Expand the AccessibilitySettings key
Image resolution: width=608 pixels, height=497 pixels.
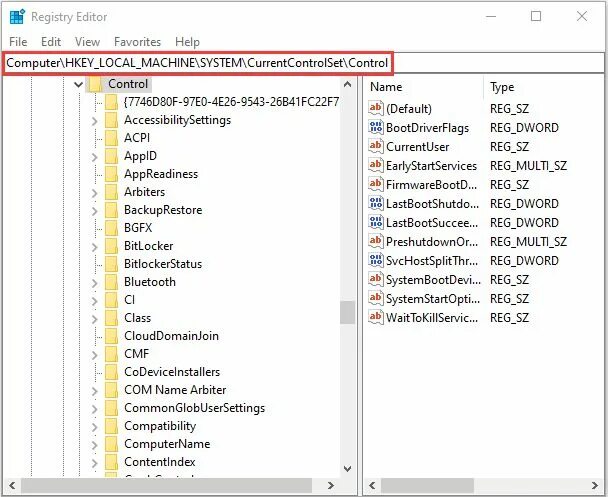click(95, 121)
